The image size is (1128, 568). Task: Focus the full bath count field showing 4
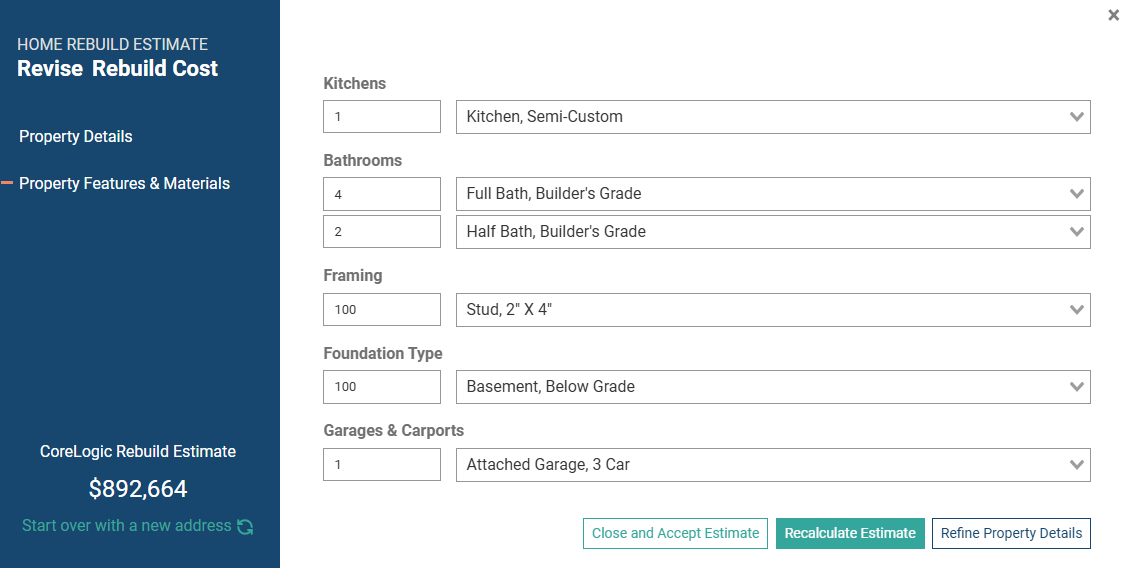(382, 194)
